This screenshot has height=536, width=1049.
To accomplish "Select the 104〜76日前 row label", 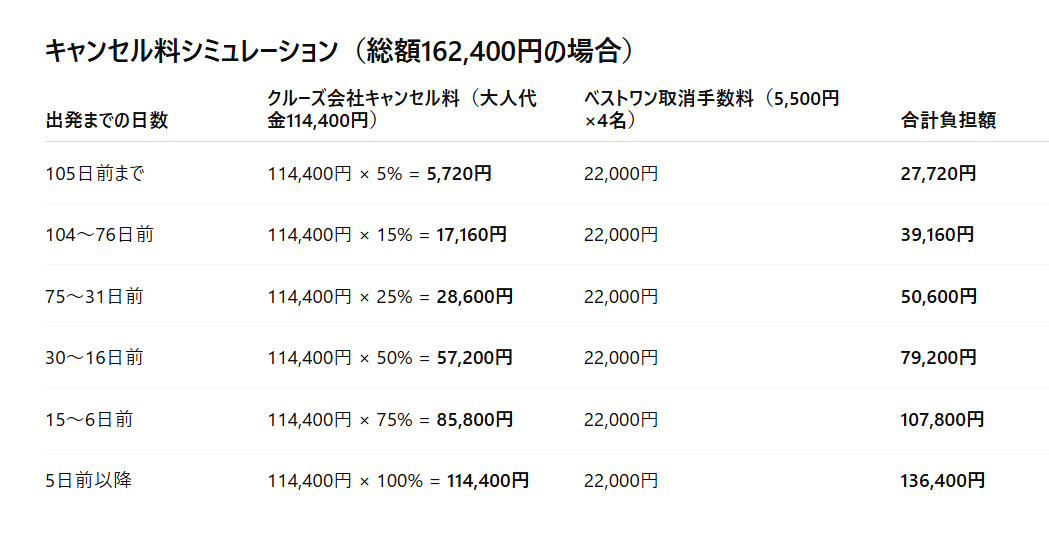I will [100, 235].
